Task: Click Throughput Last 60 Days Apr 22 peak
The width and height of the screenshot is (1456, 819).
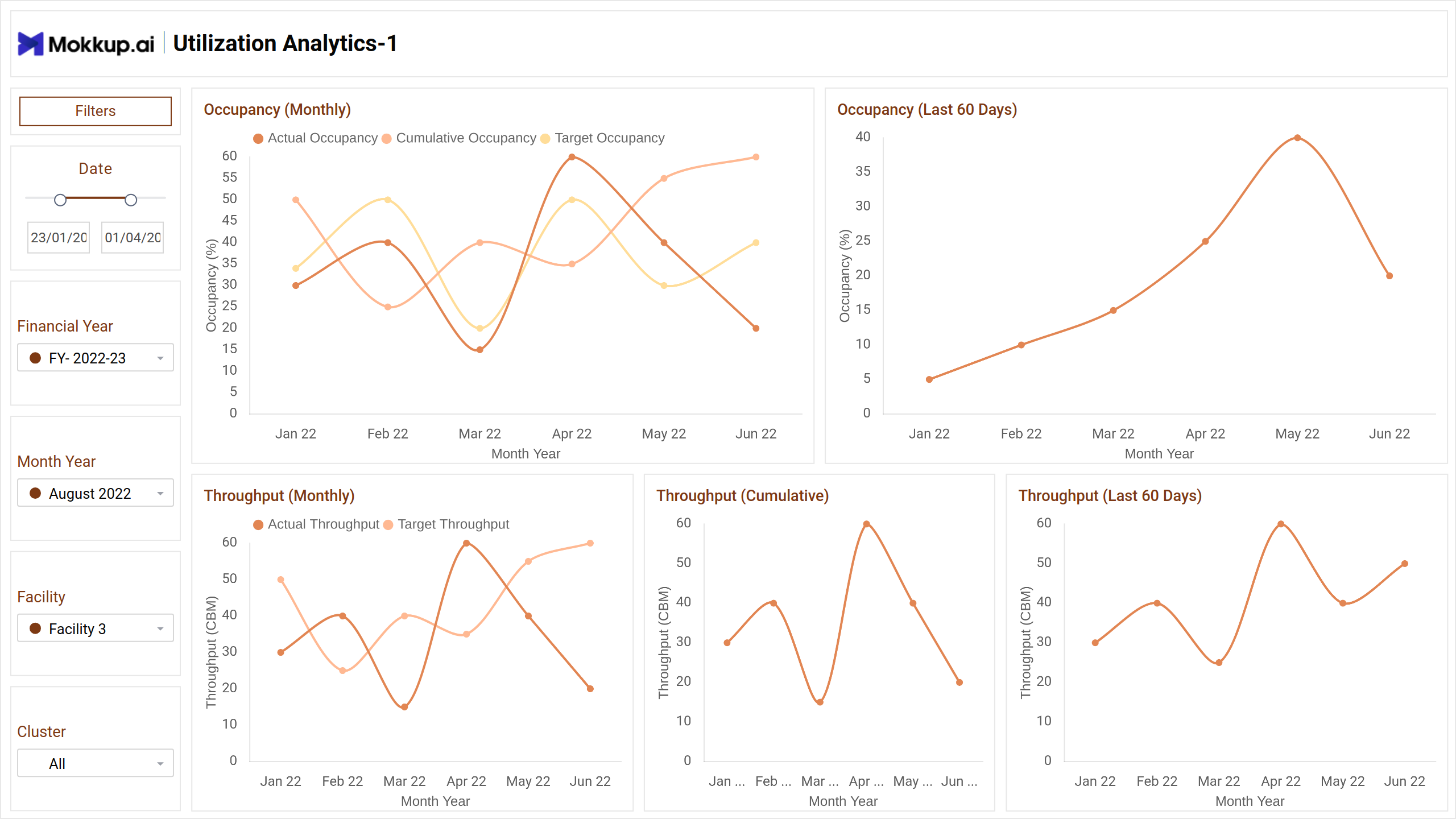Action: (x=1281, y=524)
